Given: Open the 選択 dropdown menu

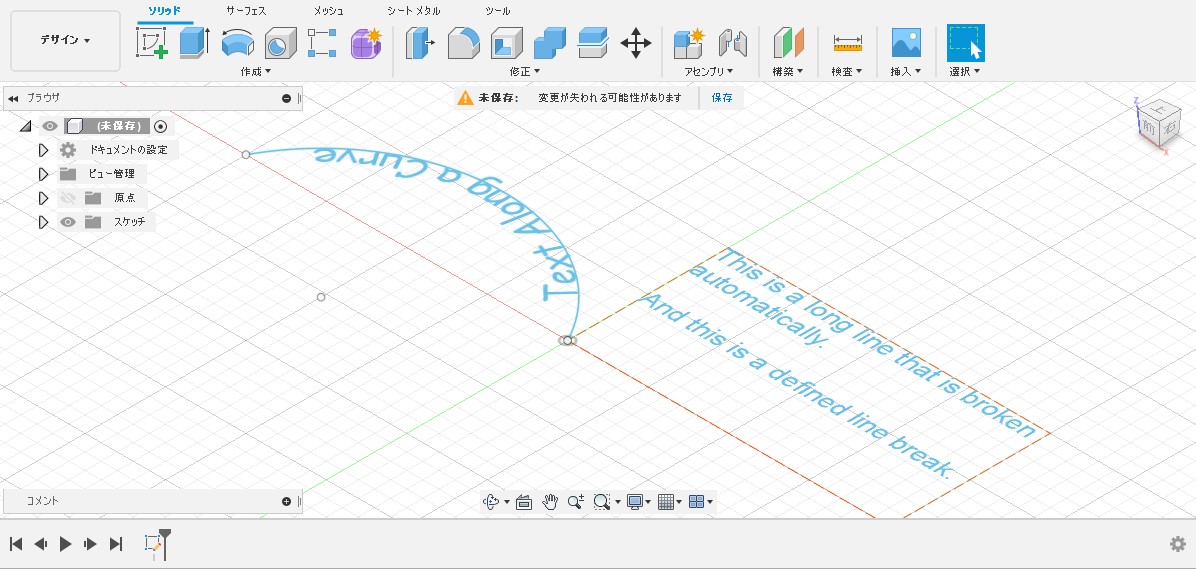Looking at the screenshot, I should coord(965,71).
